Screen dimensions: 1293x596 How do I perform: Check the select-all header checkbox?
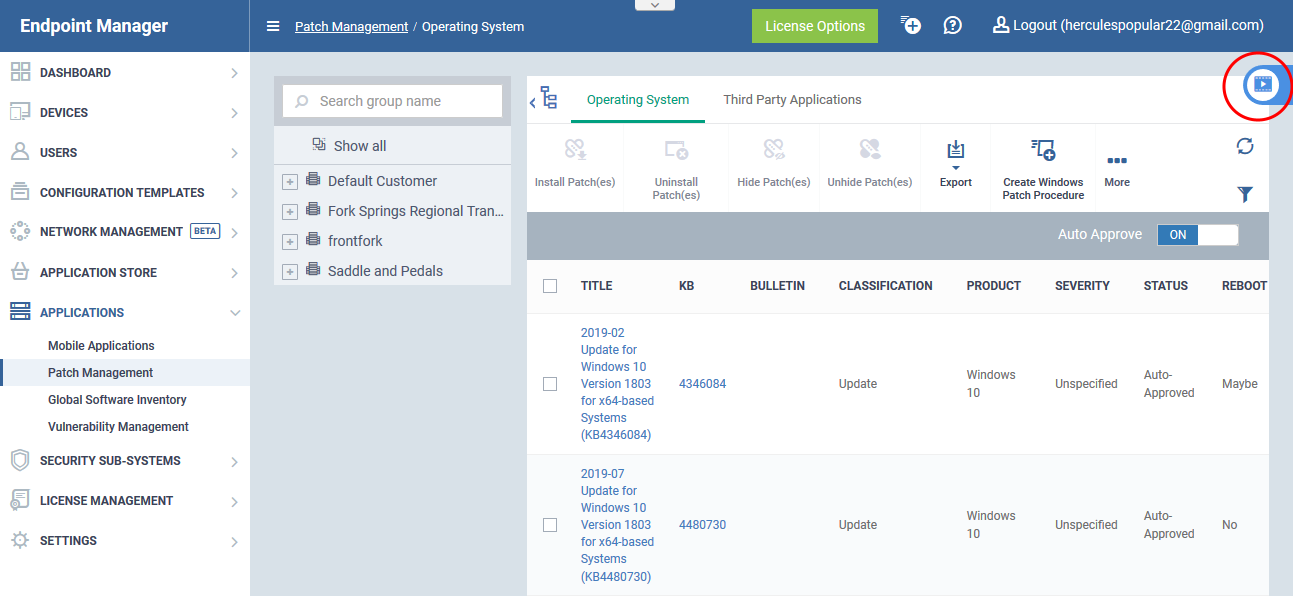(x=550, y=286)
